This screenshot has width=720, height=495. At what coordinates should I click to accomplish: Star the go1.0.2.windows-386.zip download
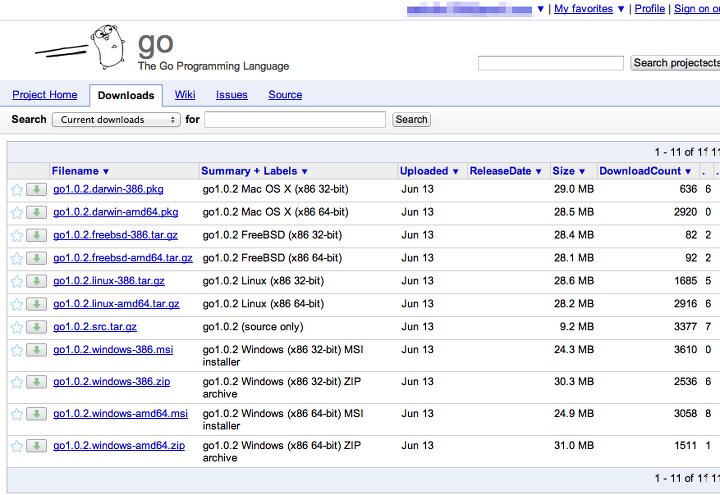click(17, 382)
